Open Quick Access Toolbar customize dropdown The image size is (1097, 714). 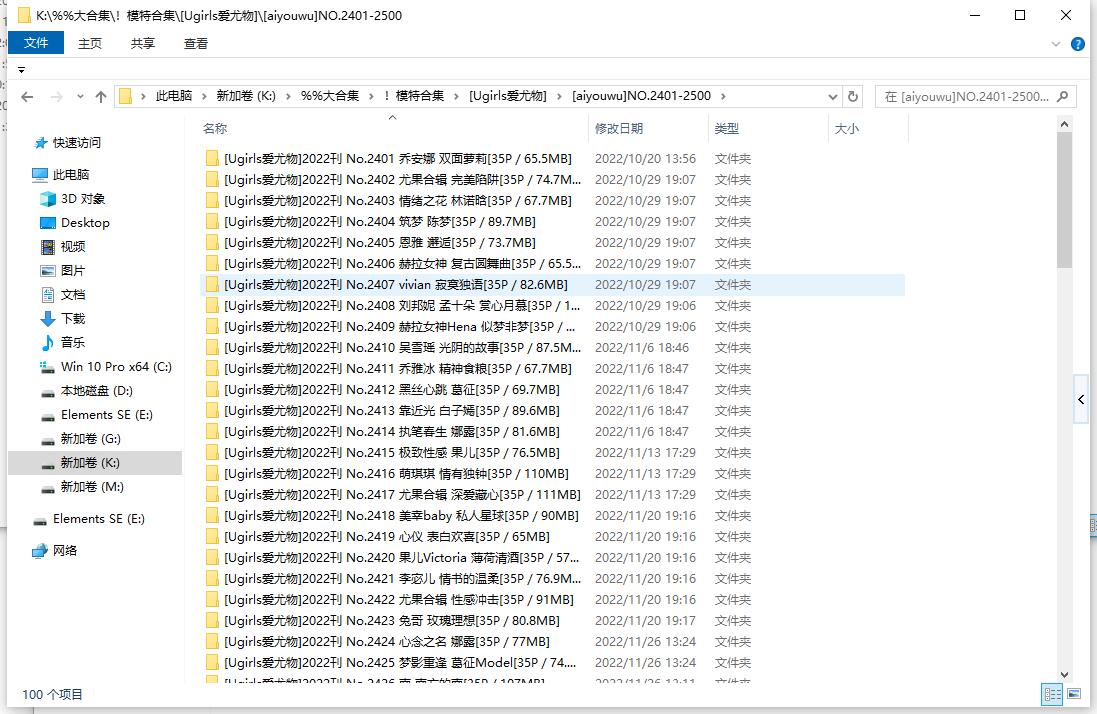22,70
